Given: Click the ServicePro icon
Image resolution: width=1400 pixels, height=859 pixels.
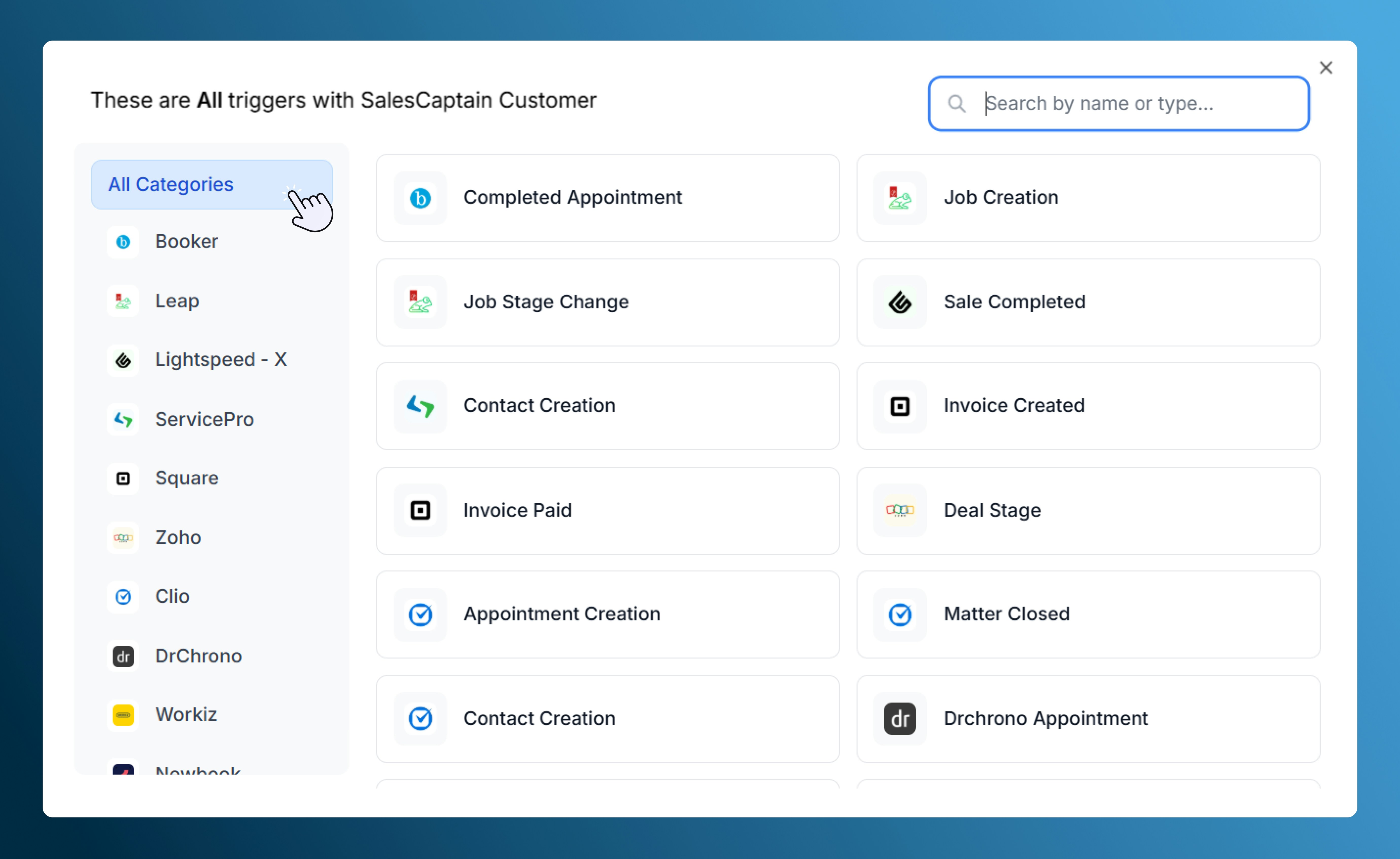Looking at the screenshot, I should (x=123, y=420).
